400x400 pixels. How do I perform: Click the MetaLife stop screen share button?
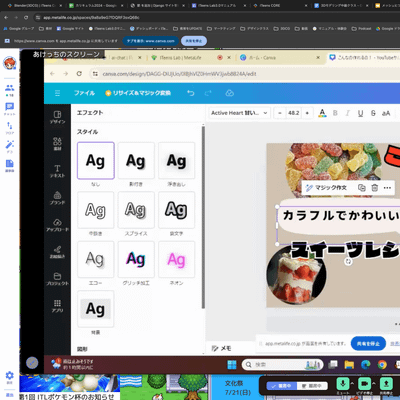point(386,384)
